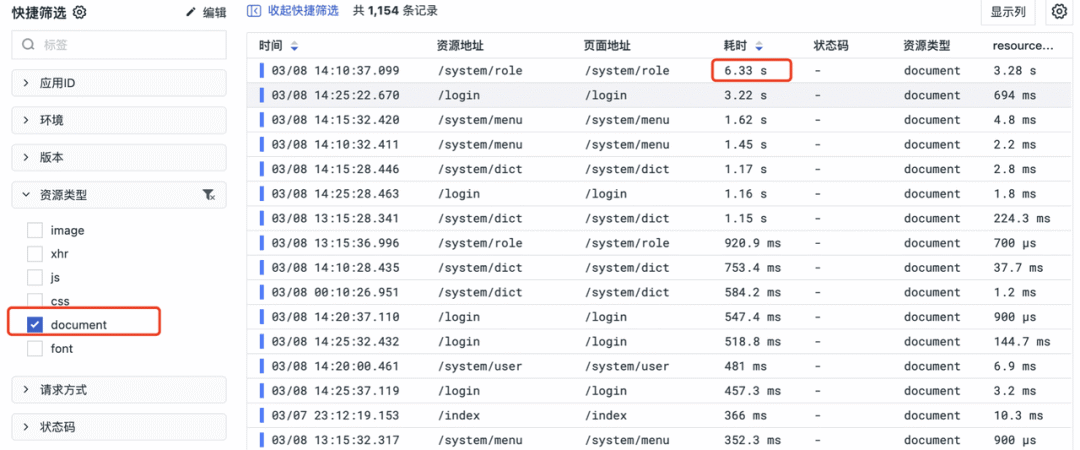Click the 37.7 ms resource value
This screenshot has width=1080, height=450.
[1018, 267]
